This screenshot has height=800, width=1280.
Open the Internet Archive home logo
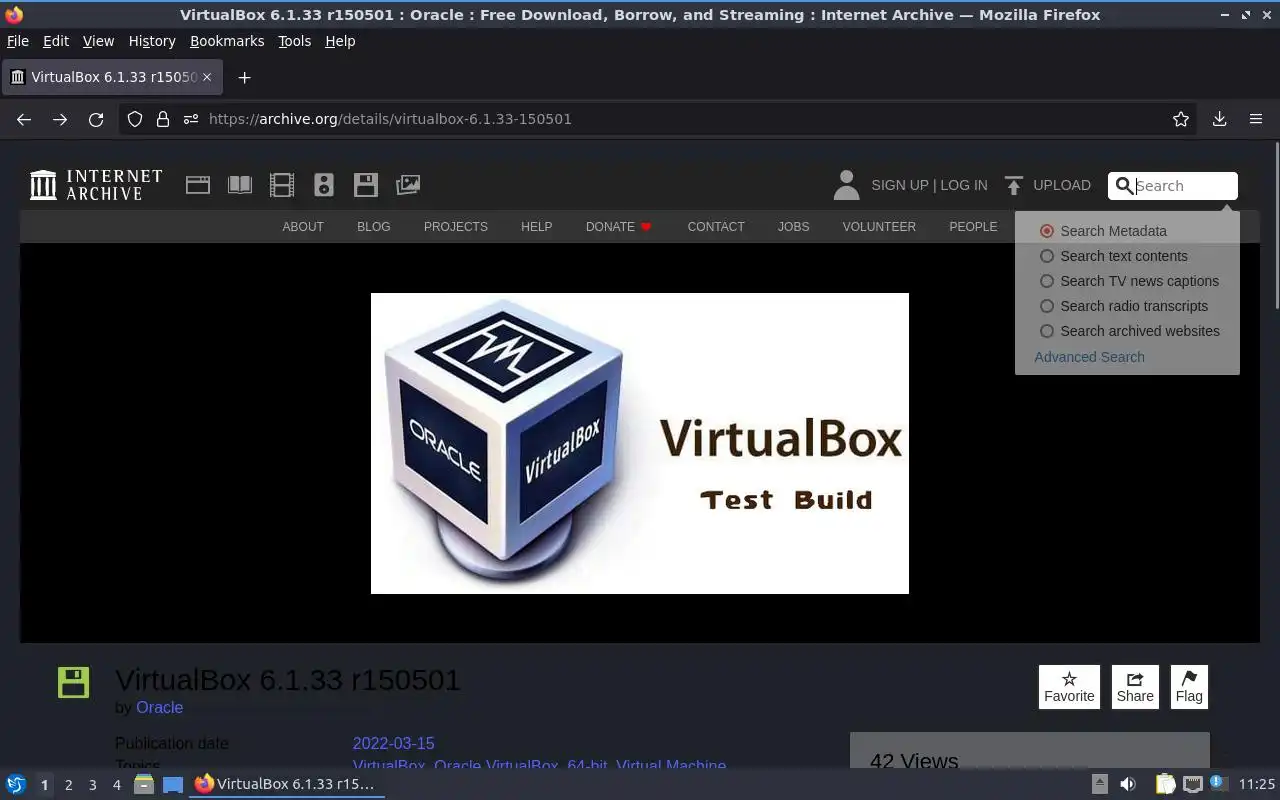pos(96,185)
